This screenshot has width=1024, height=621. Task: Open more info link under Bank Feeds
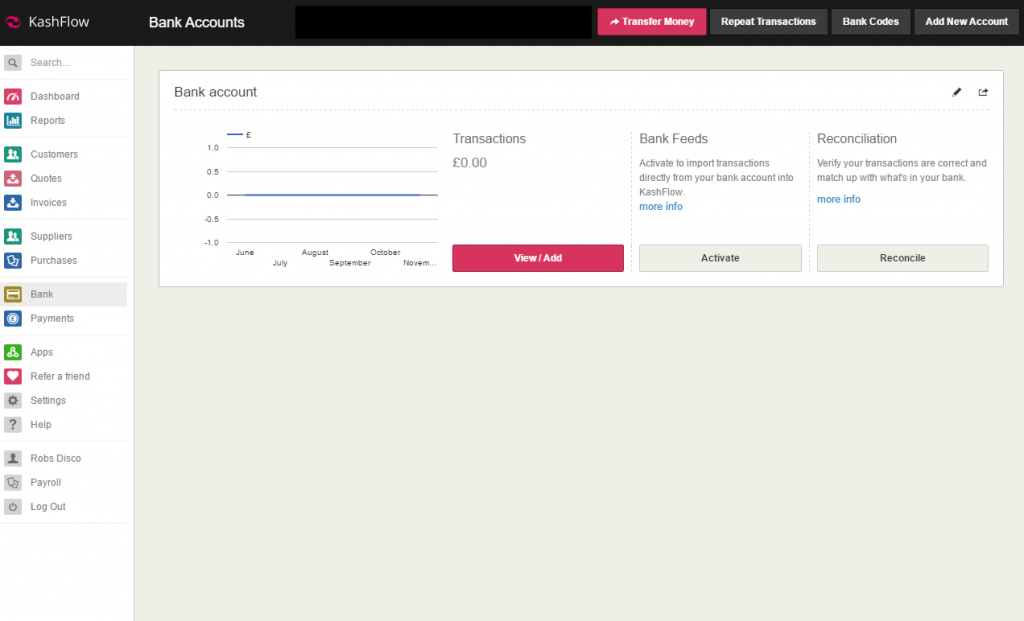pos(661,207)
